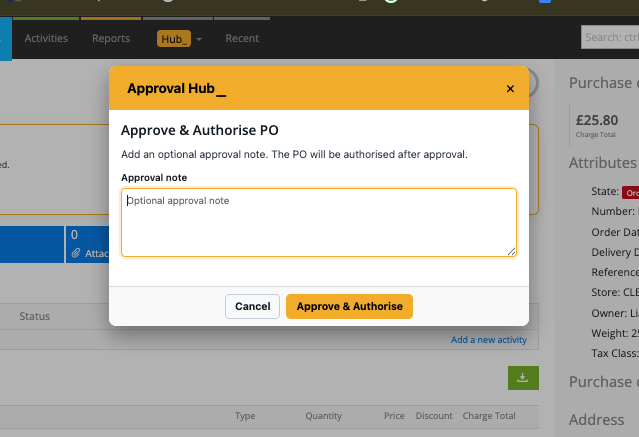639x437 pixels.
Task: Open the Reports menu
Action: pos(111,38)
